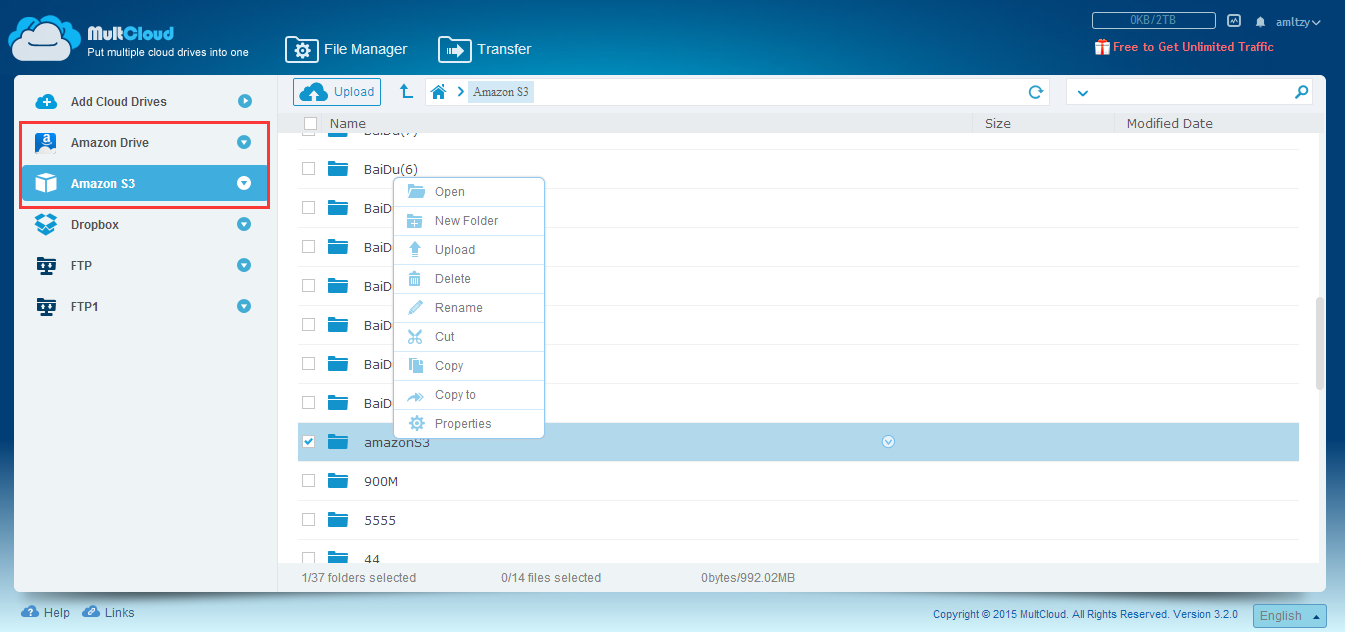Click the Help question mark icon
Image resolution: width=1345 pixels, height=632 pixels.
(29, 612)
